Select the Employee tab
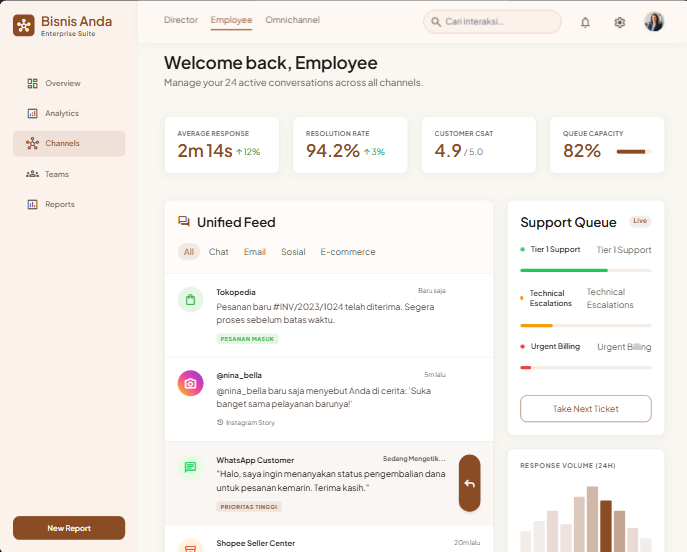This screenshot has width=687, height=552. coord(231,20)
